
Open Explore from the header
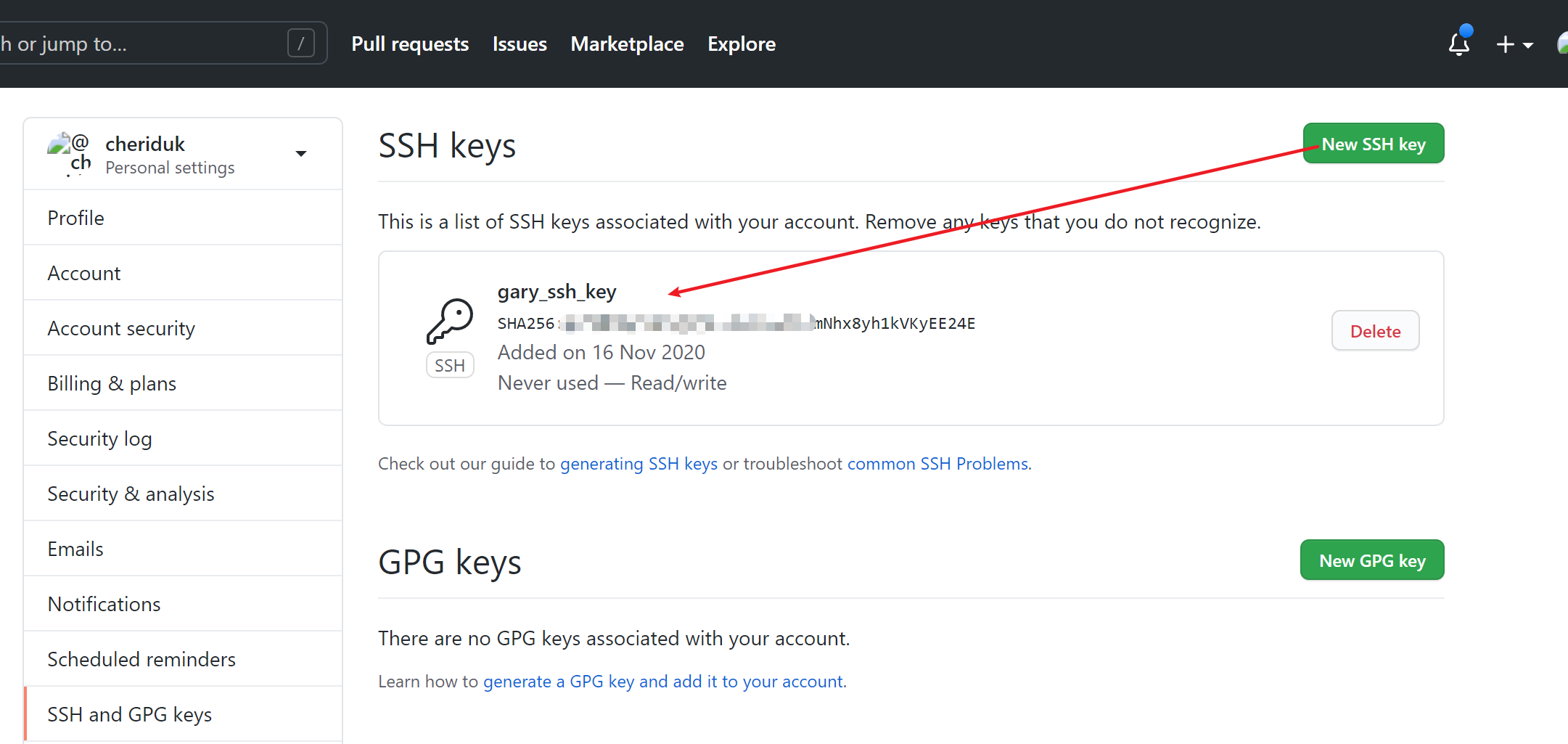tap(742, 44)
